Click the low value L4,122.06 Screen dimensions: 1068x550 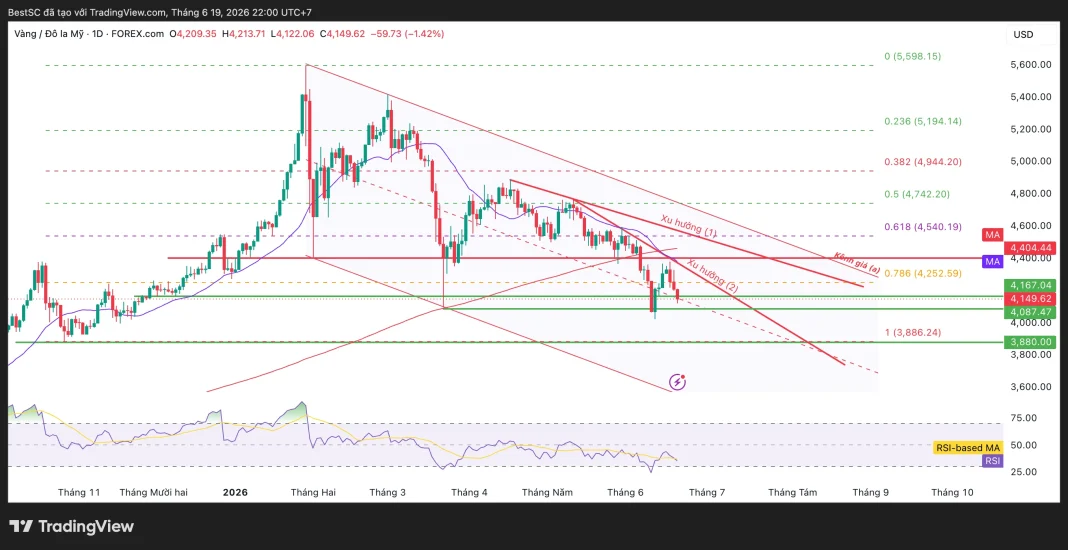click(x=292, y=33)
